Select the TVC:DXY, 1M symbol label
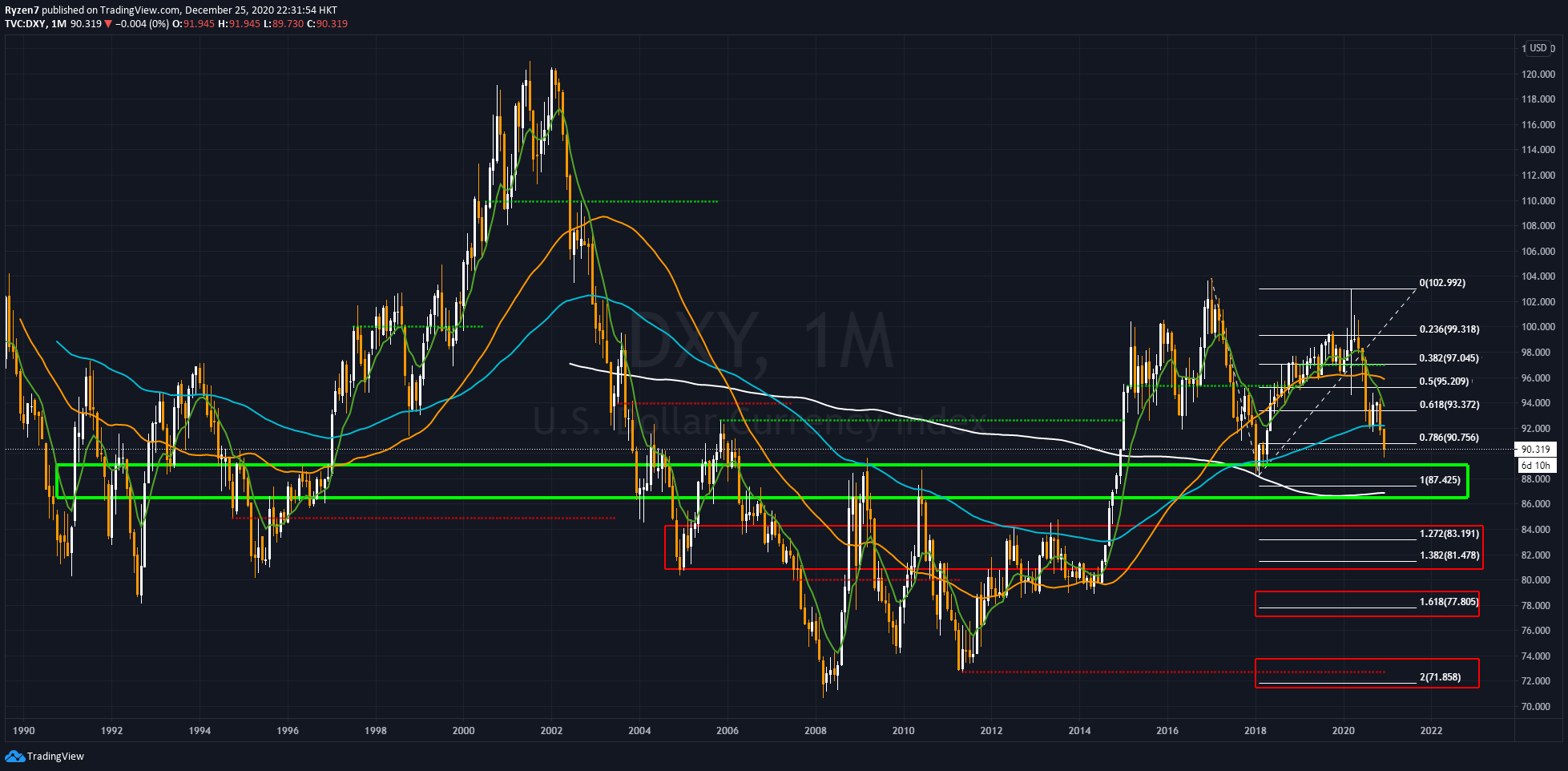The image size is (1568, 771). tap(35, 24)
